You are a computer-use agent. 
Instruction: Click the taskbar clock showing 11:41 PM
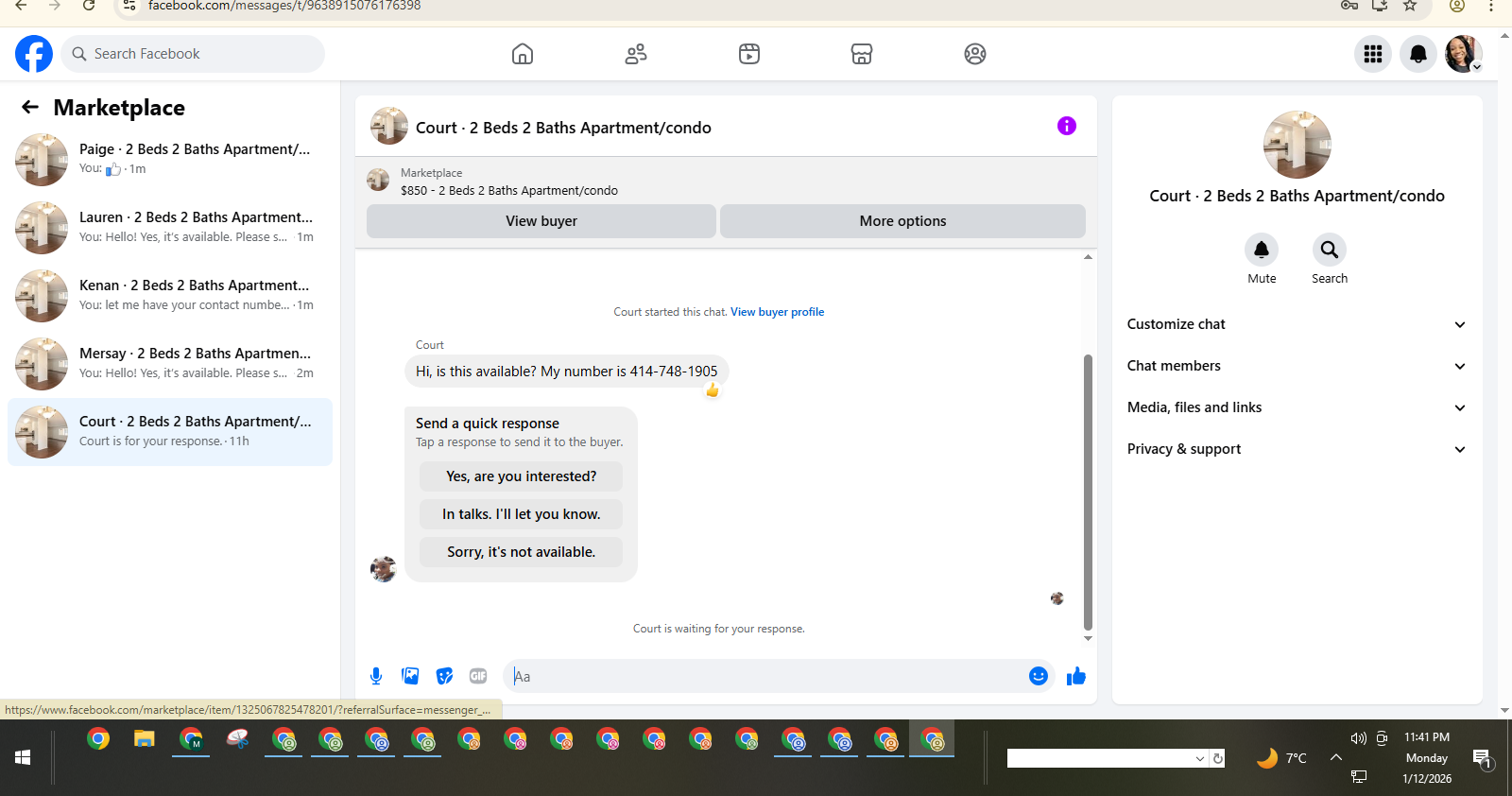1427,737
